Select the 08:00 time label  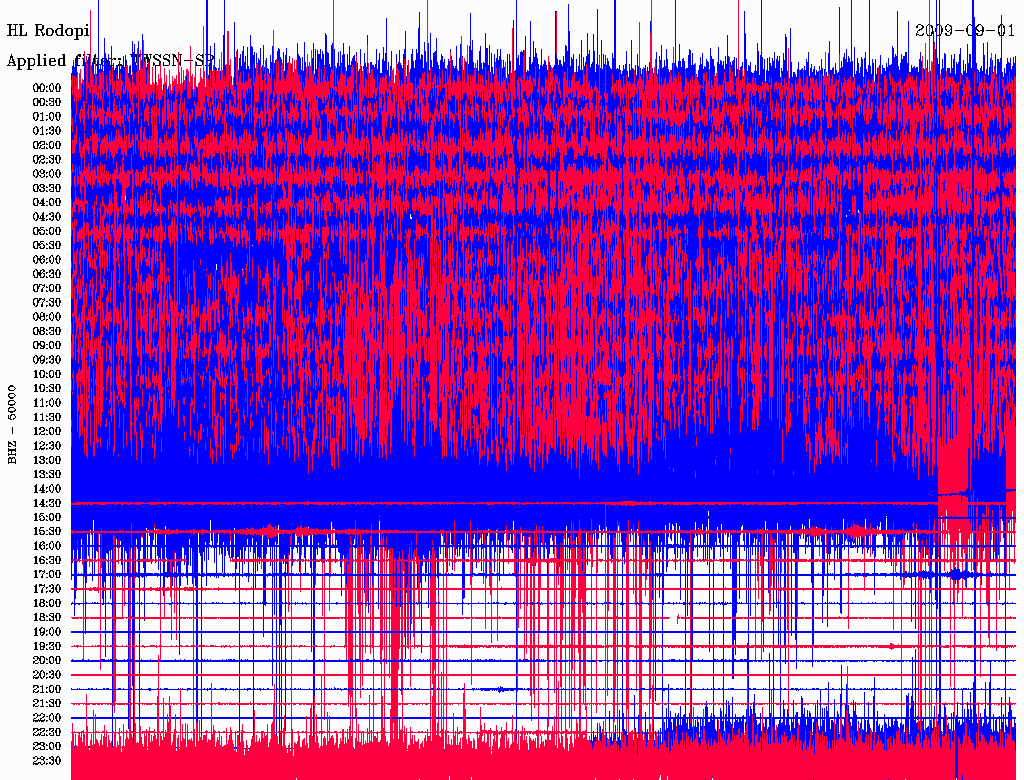(x=47, y=317)
